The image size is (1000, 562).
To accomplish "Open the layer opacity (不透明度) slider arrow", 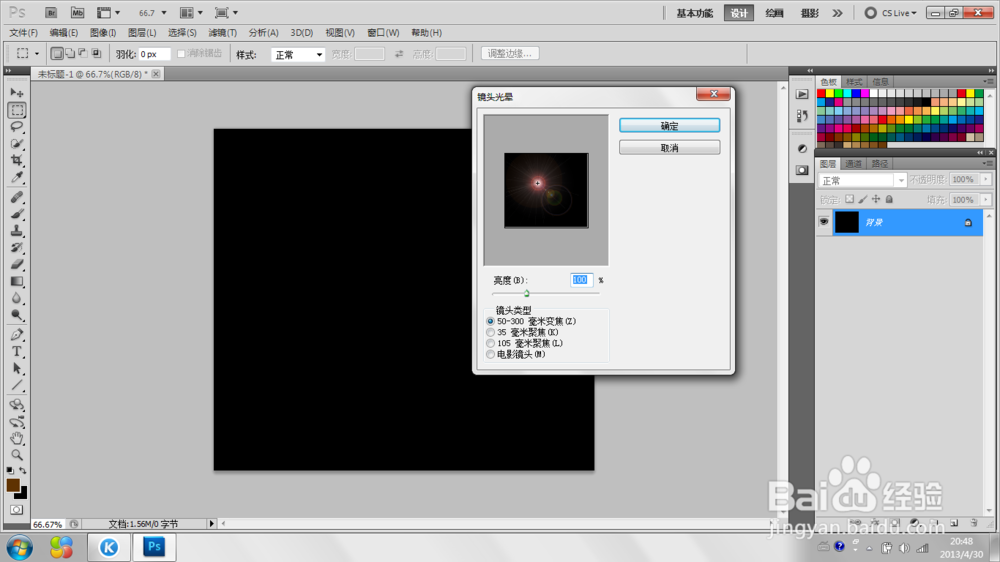I will pyautogui.click(x=986, y=180).
